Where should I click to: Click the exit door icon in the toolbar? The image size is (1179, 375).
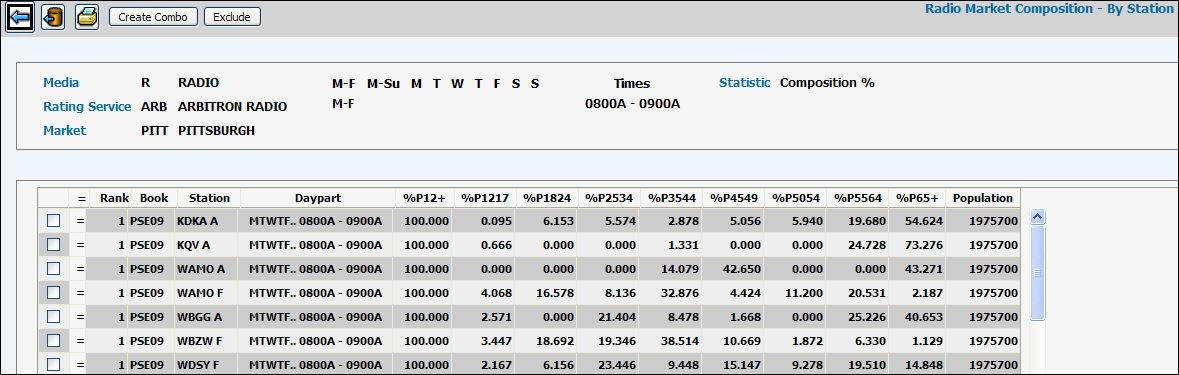53,17
